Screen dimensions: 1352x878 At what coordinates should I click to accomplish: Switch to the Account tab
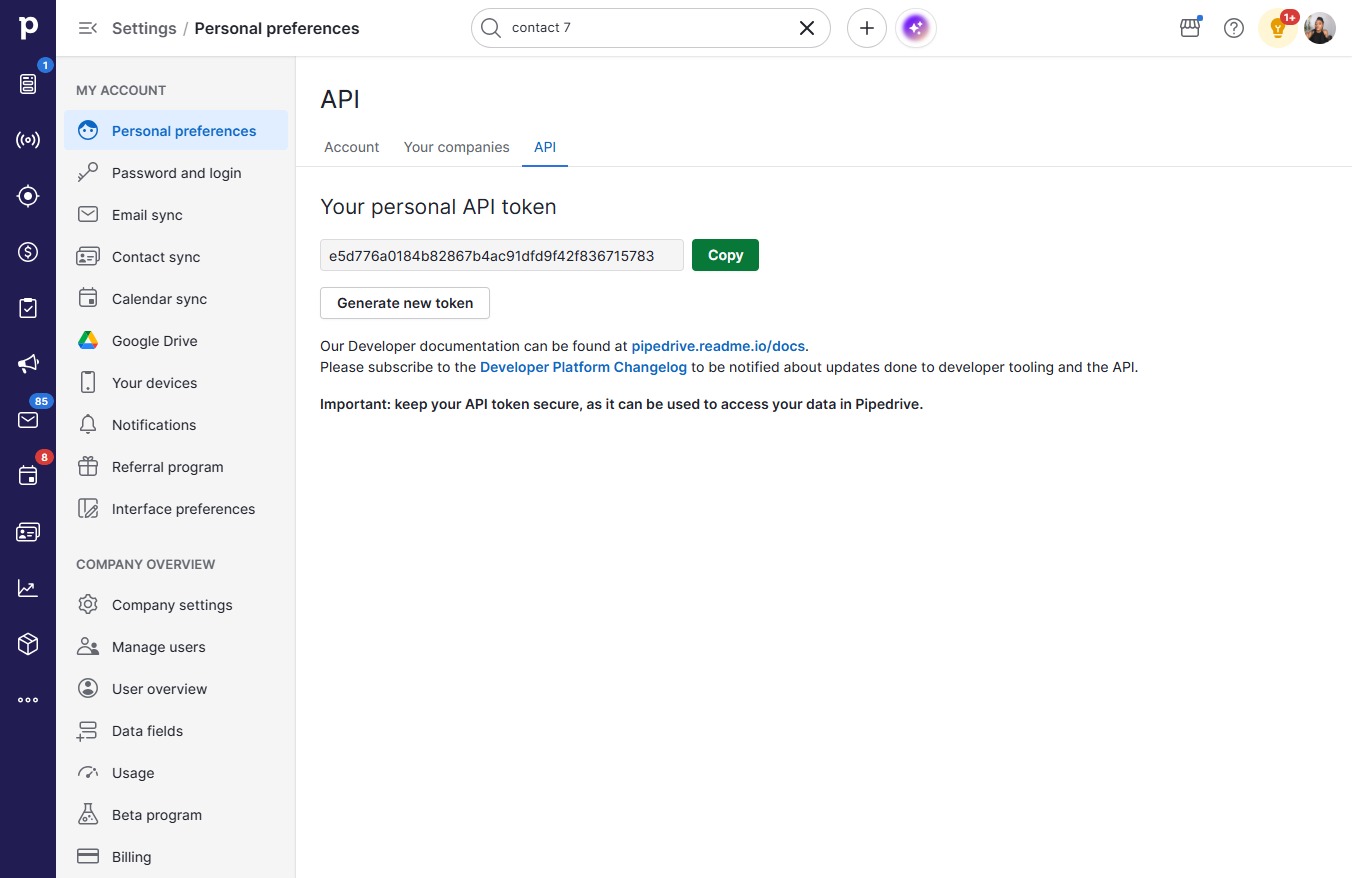pos(352,147)
